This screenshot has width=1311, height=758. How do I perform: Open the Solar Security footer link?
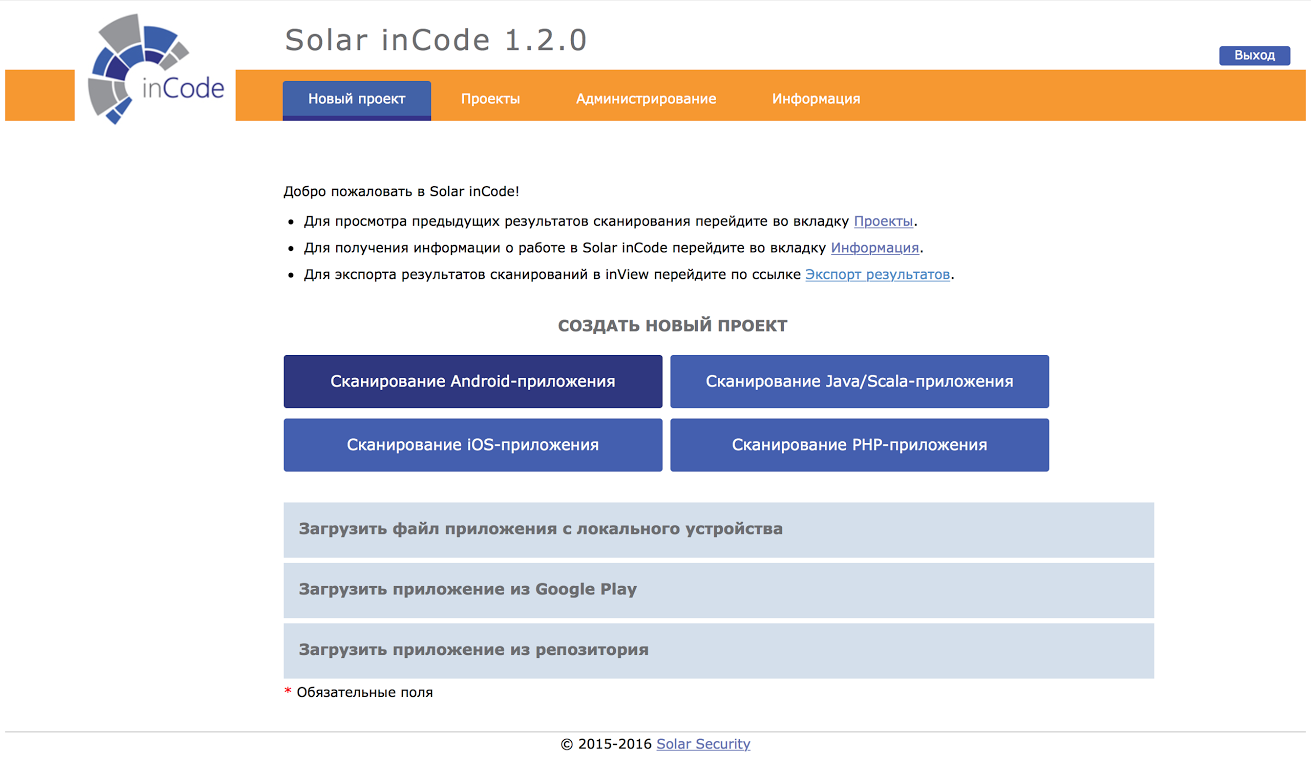703,744
